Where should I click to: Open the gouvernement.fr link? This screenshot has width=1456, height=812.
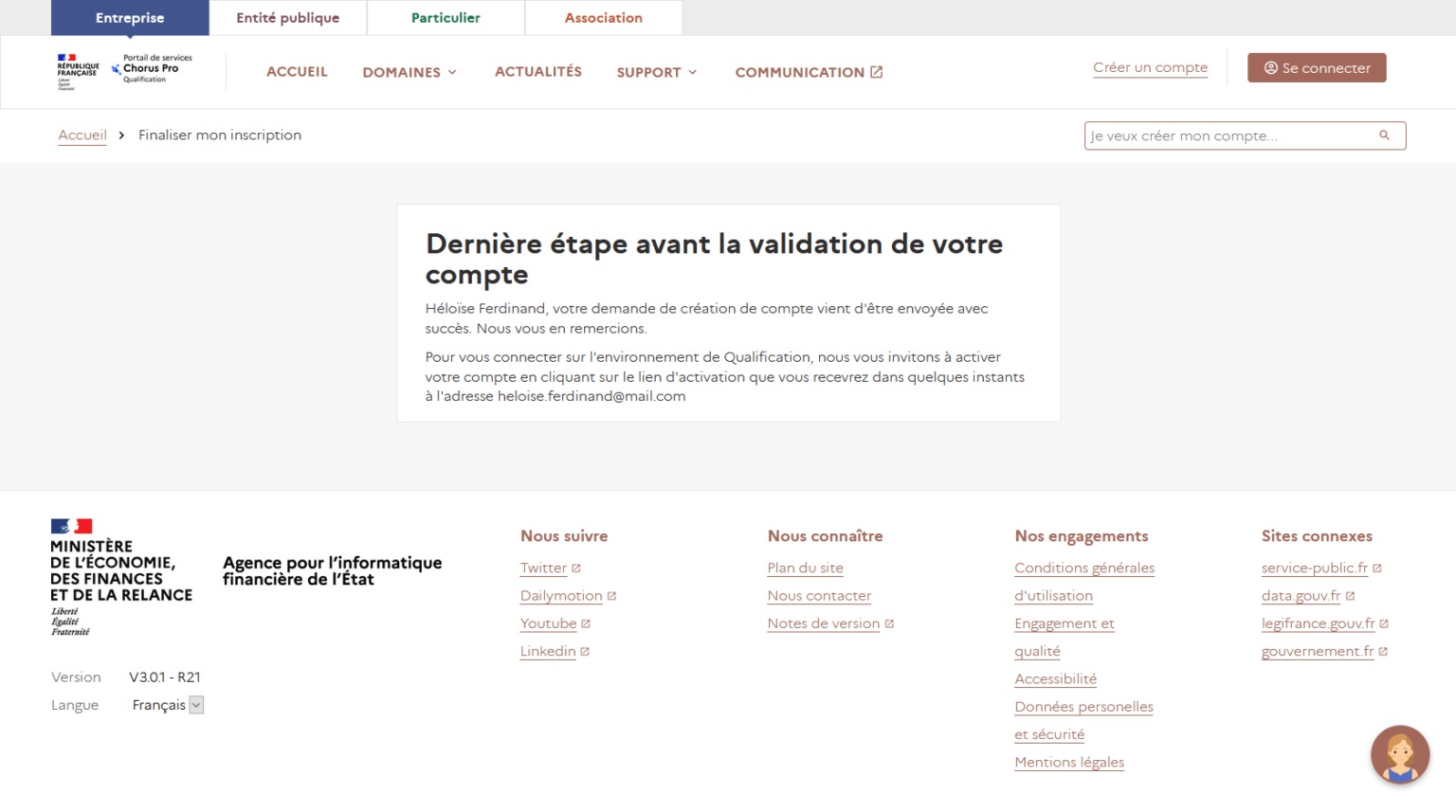tap(1318, 652)
